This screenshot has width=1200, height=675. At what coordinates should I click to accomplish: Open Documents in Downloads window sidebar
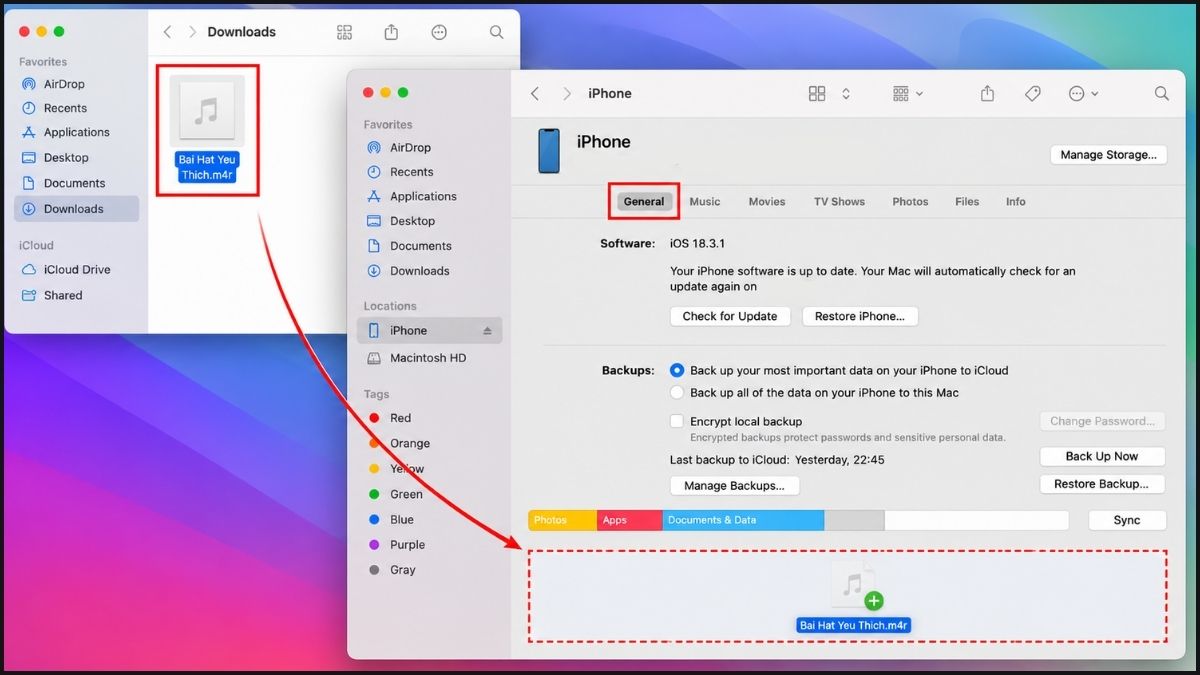[76, 183]
